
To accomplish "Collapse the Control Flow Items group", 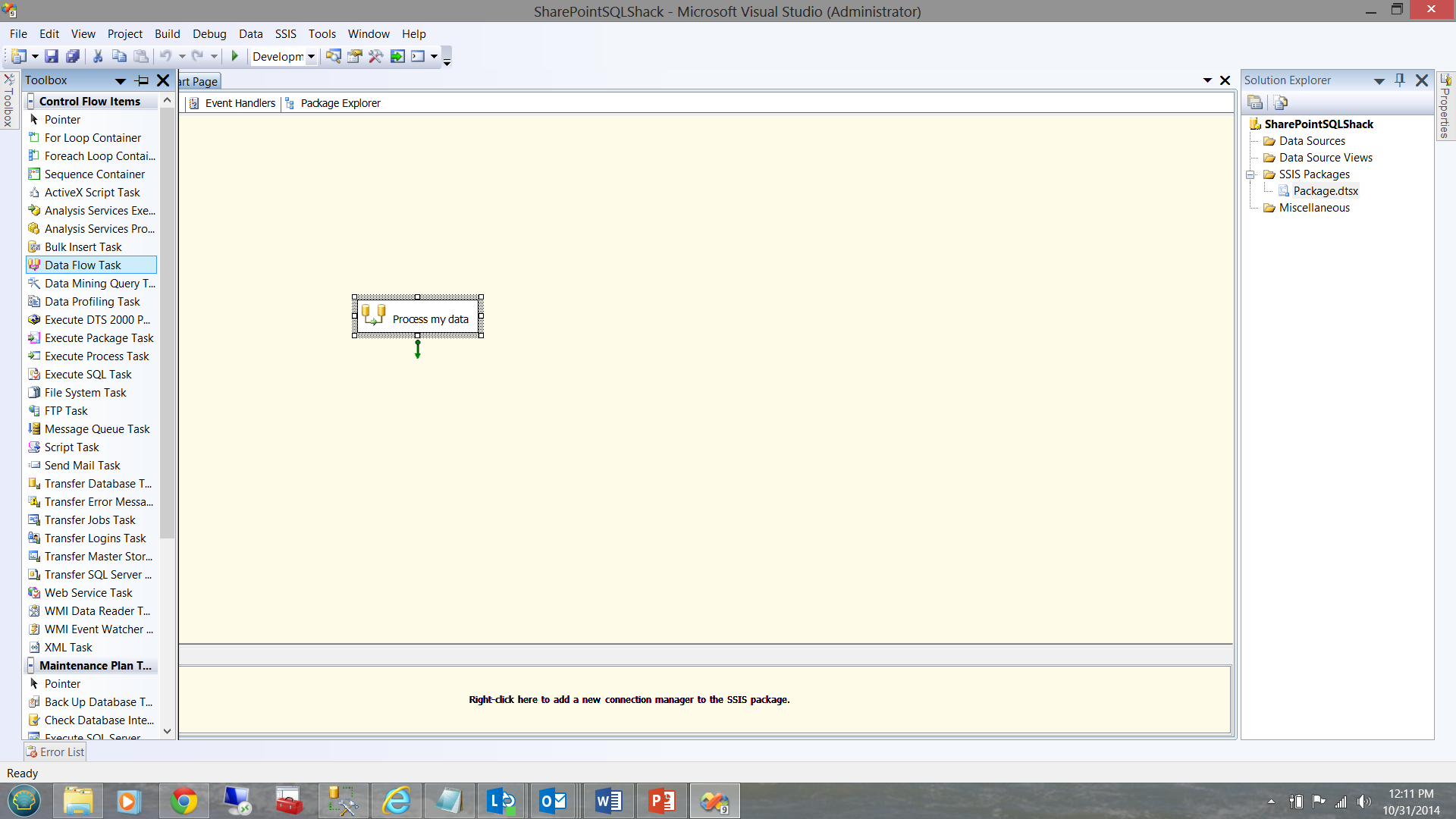I will coord(31,102).
